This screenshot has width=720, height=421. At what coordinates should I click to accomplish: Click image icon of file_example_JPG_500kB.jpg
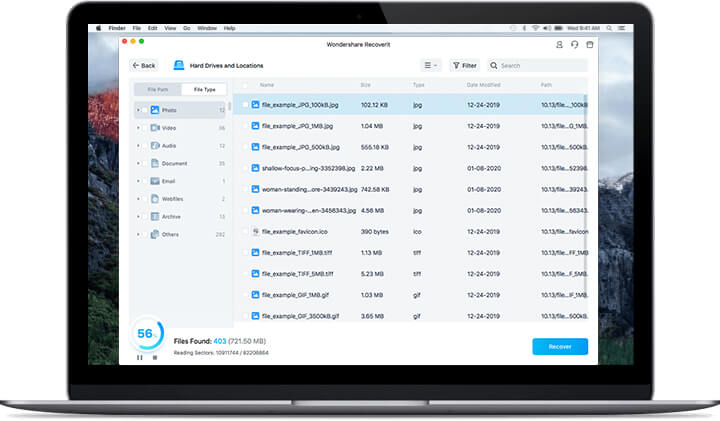(x=255, y=147)
